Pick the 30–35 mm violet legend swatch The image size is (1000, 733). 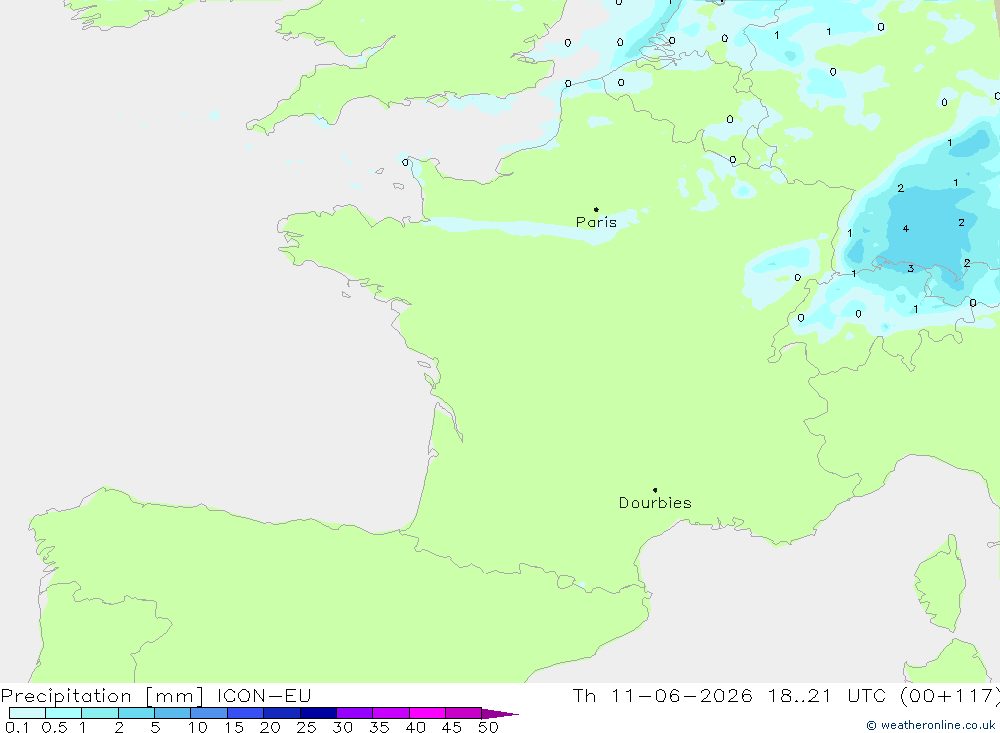tap(354, 713)
